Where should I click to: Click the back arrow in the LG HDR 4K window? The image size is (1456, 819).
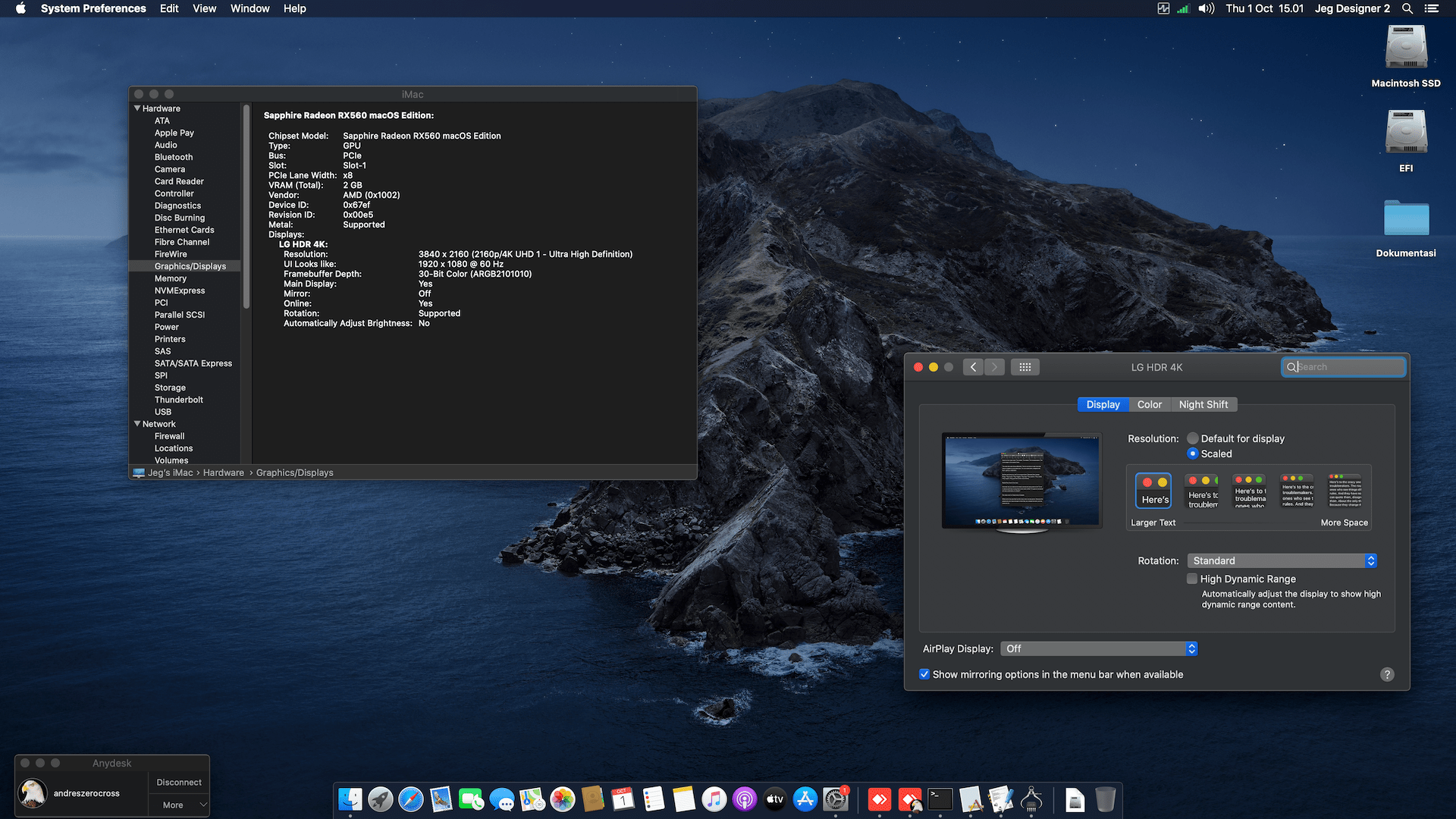pos(973,366)
